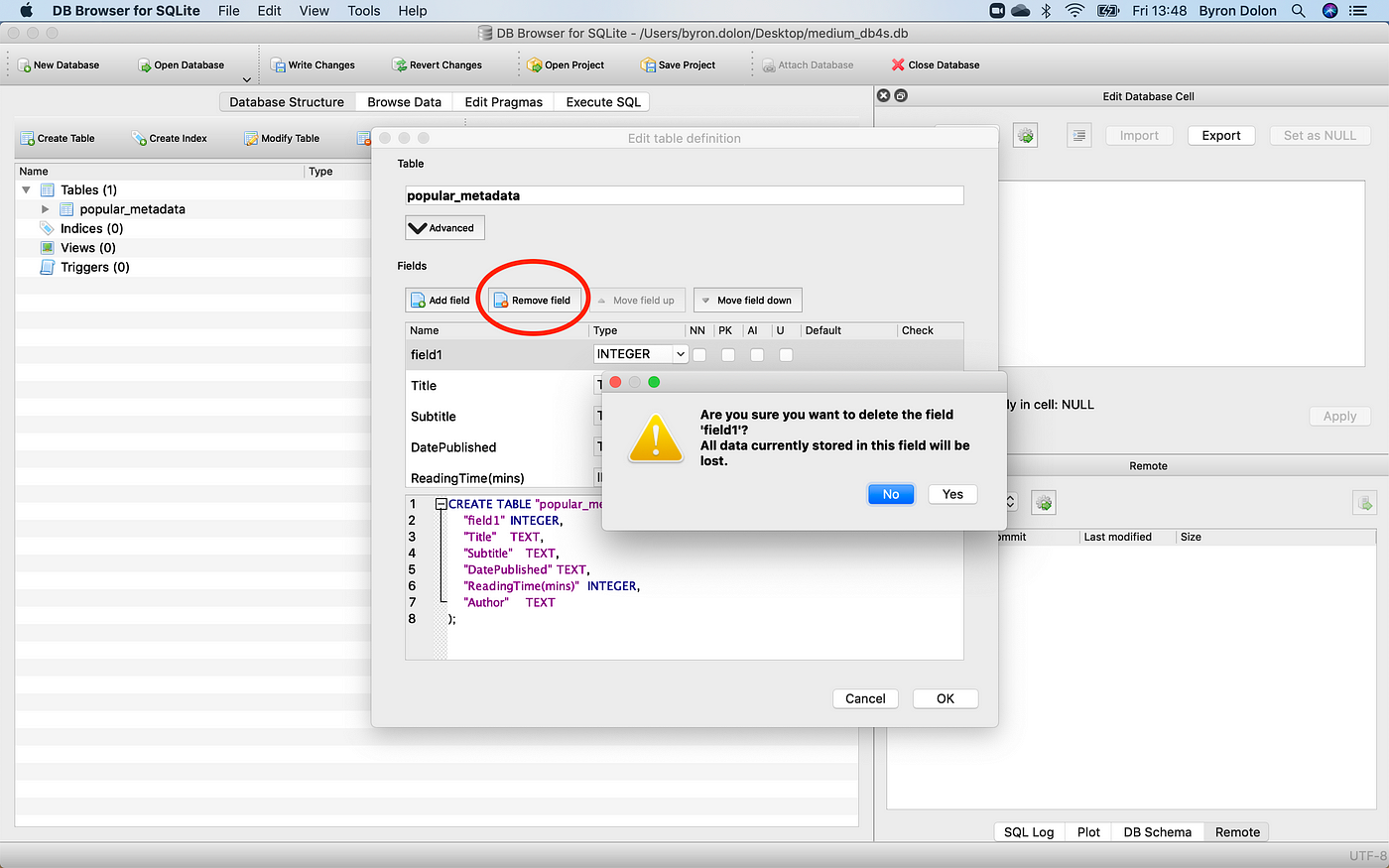Click Yes to delete field1
The image size is (1389, 868).
tap(952, 494)
